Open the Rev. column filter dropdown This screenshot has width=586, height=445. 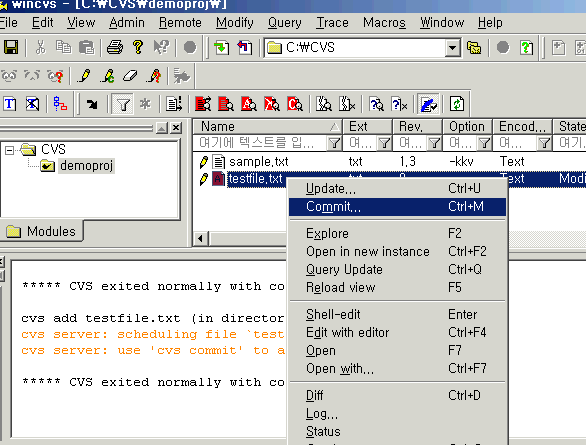434,143
